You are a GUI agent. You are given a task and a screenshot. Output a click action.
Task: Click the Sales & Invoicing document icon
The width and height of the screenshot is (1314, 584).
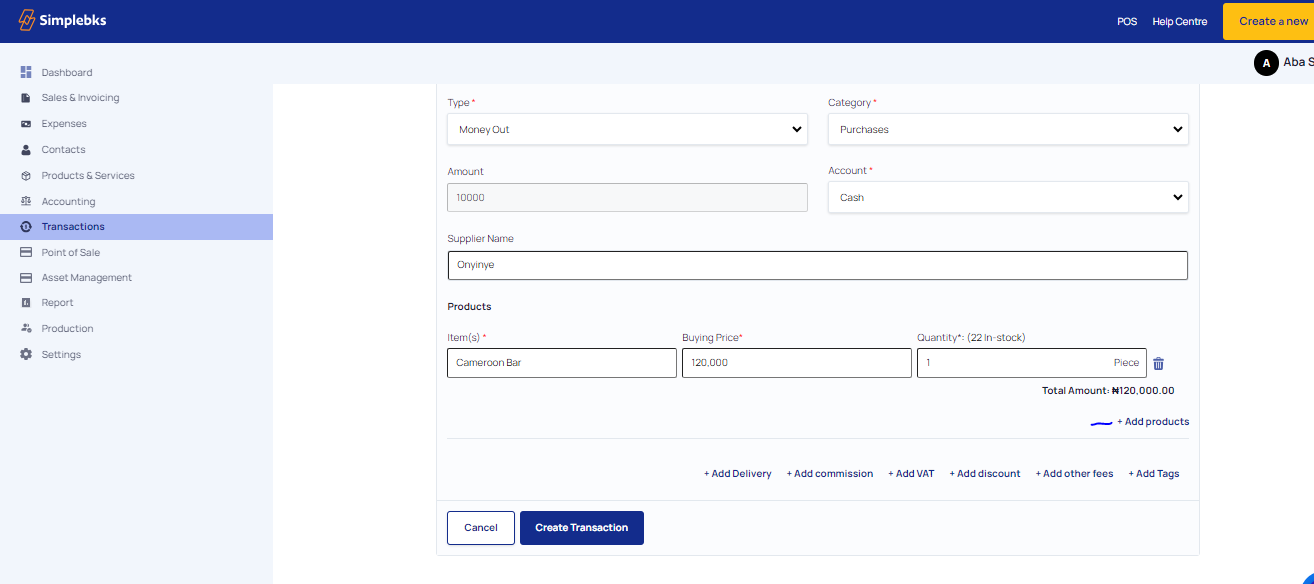click(x=26, y=98)
